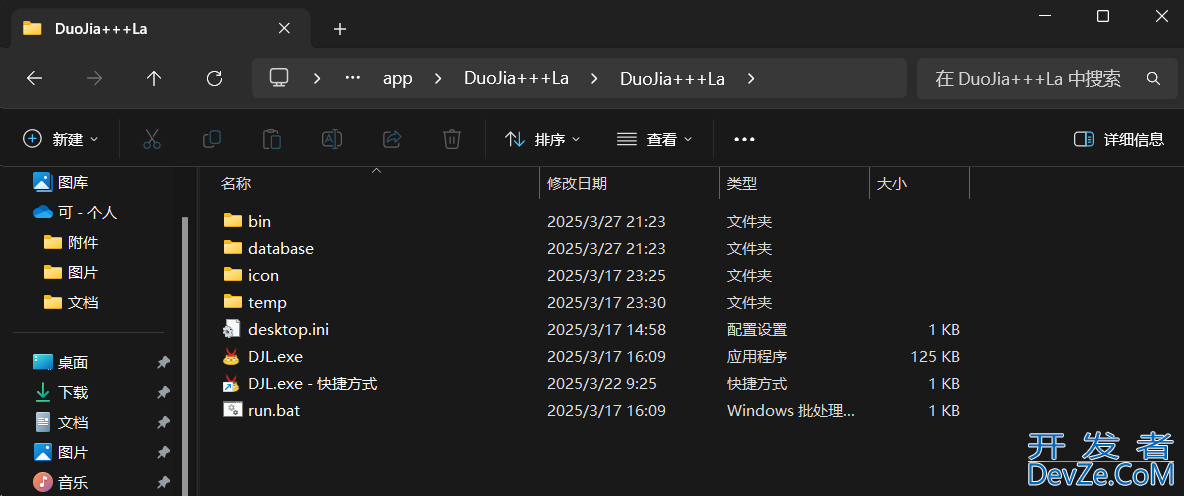Click the 应用程序 type cell

click(757, 357)
